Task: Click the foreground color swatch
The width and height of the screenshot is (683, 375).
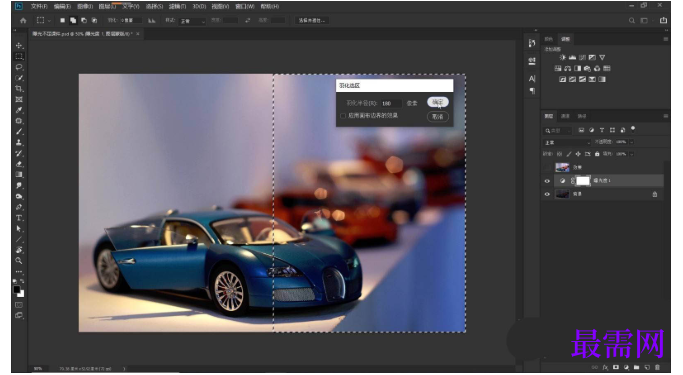Action: point(17,289)
